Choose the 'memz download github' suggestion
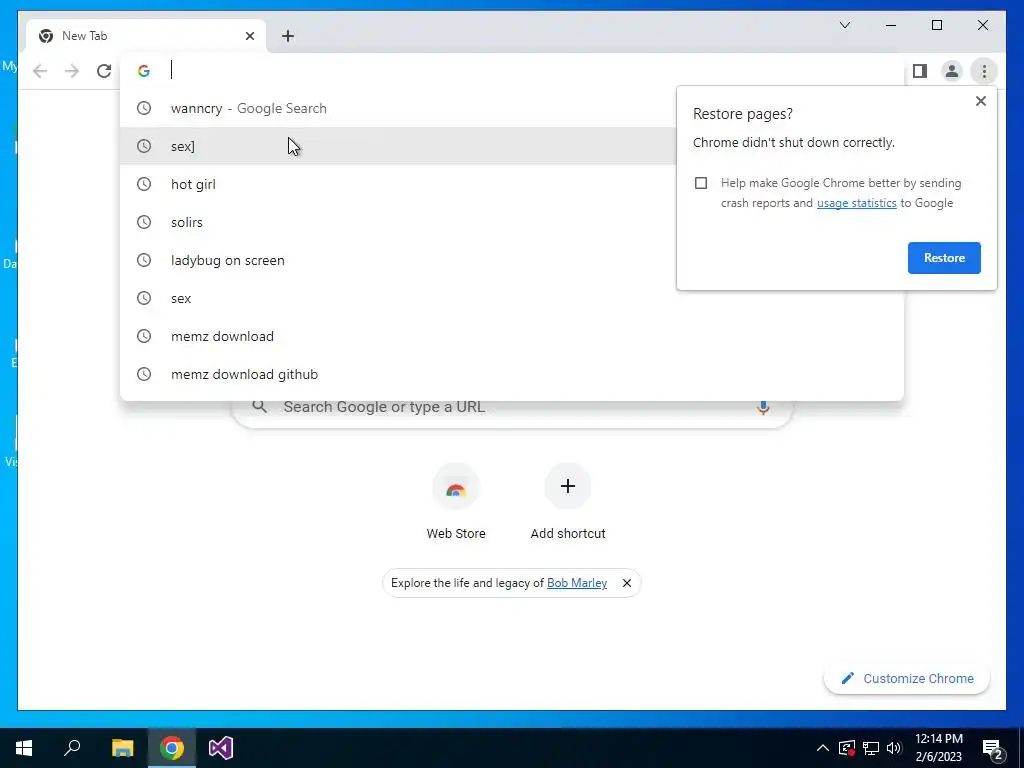The width and height of the screenshot is (1024, 768). point(512,374)
